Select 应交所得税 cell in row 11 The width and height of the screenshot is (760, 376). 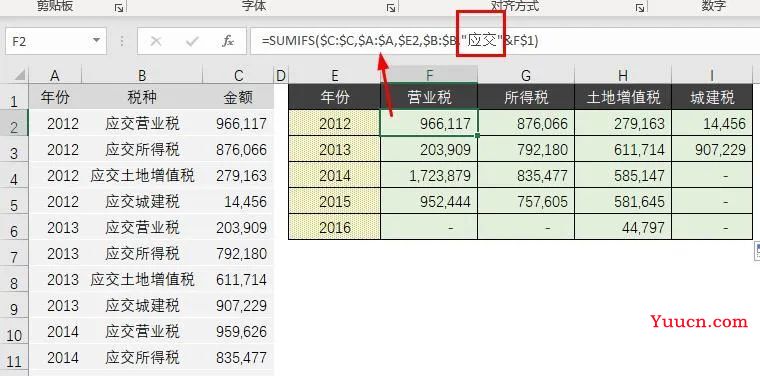click(142, 358)
